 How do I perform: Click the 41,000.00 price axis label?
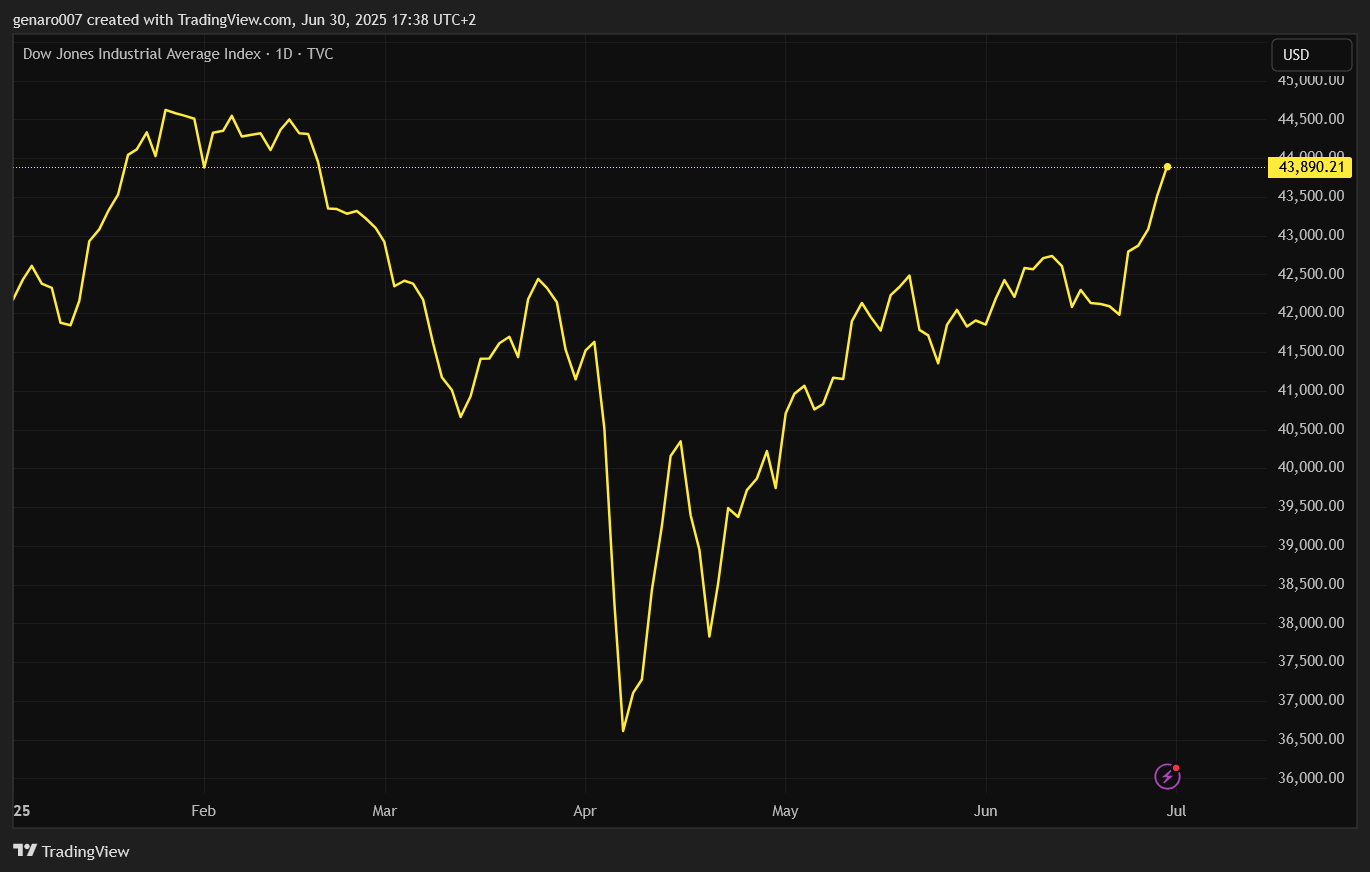coord(1312,390)
